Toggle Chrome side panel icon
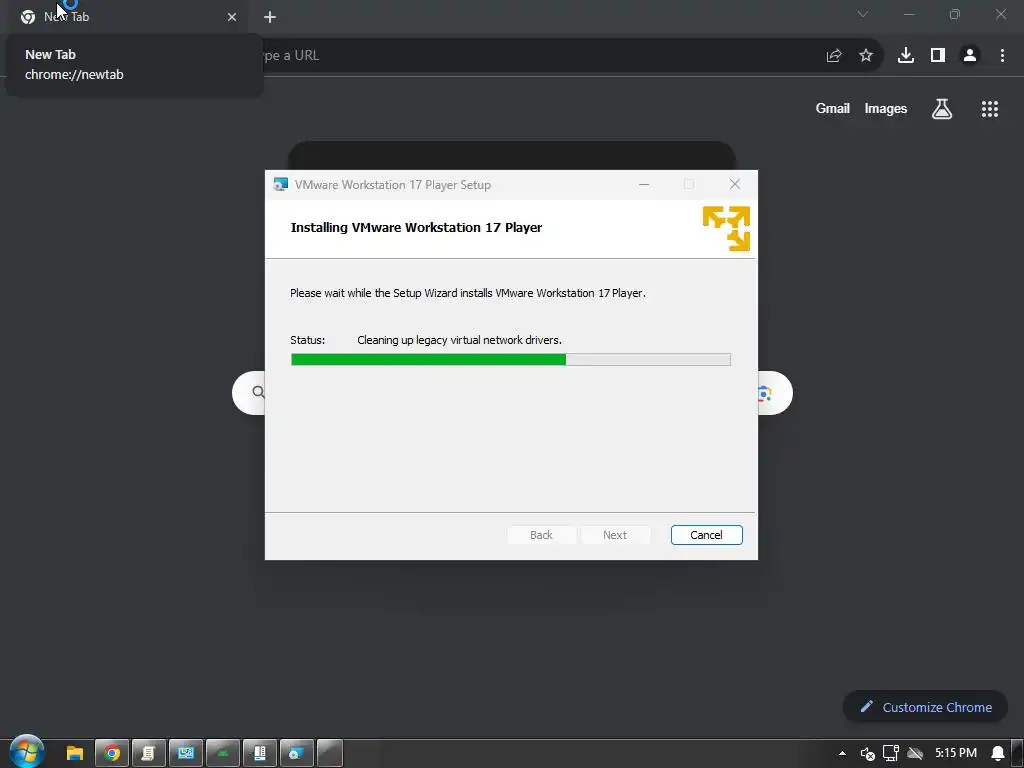The width and height of the screenshot is (1024, 768). tap(938, 56)
